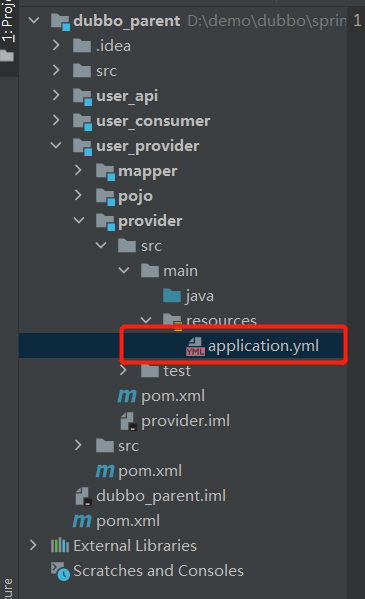365x599 pixels.
Task: Click the Maven icon of user_provider's pom.xml
Action: [105, 471]
